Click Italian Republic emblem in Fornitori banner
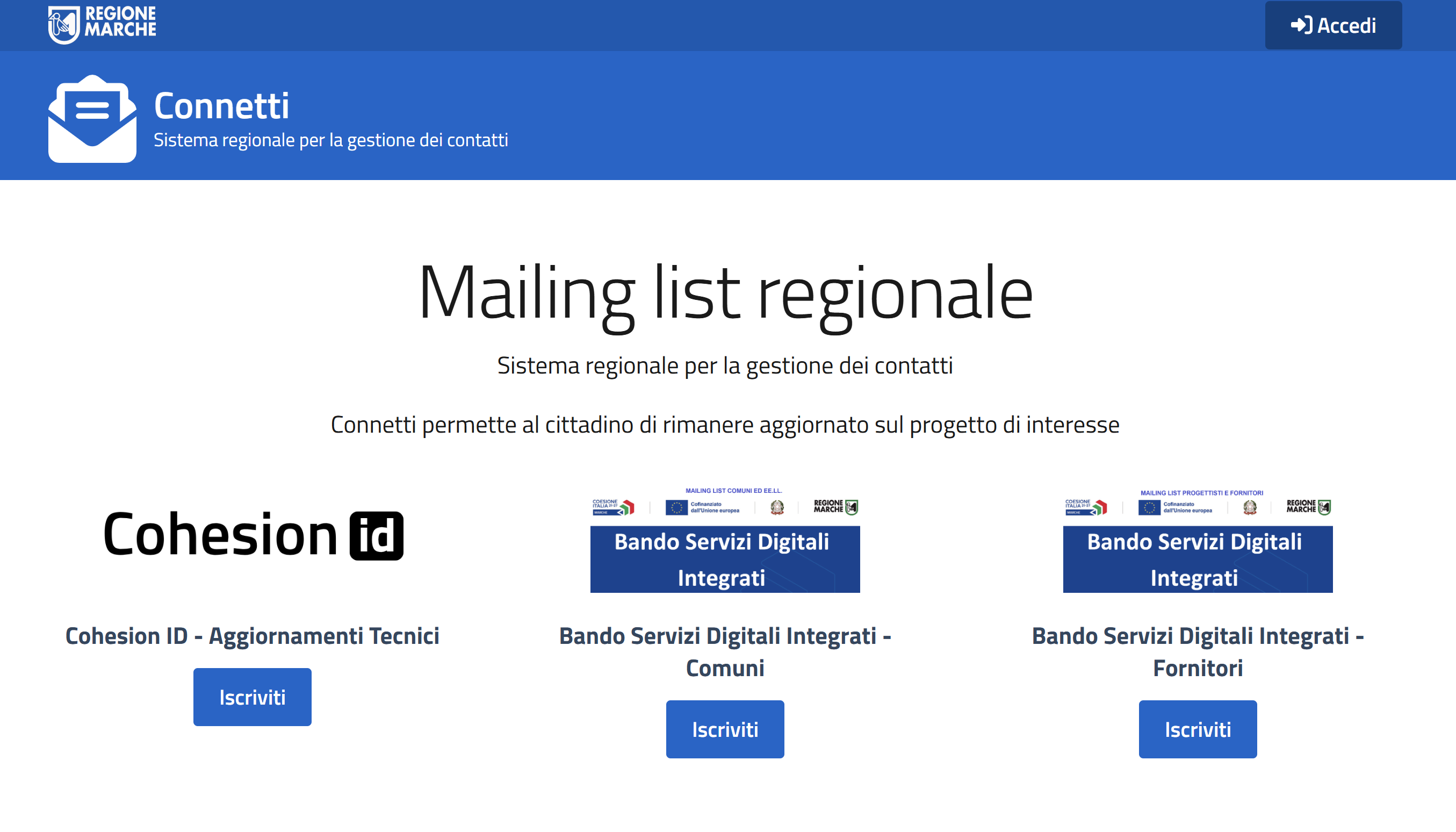 (x=1249, y=507)
